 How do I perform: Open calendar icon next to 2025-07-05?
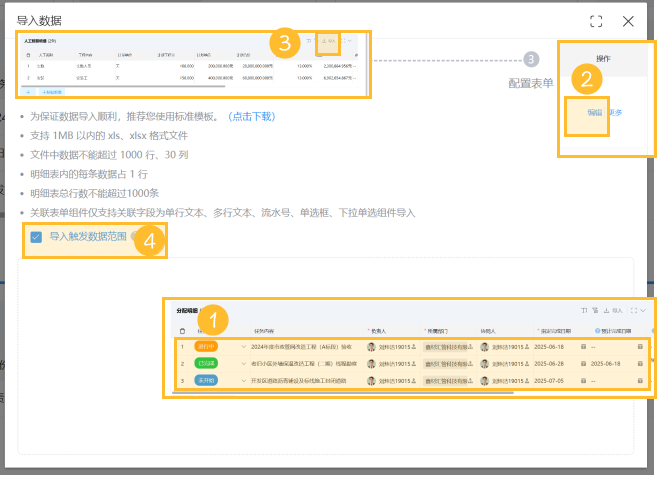coord(583,381)
